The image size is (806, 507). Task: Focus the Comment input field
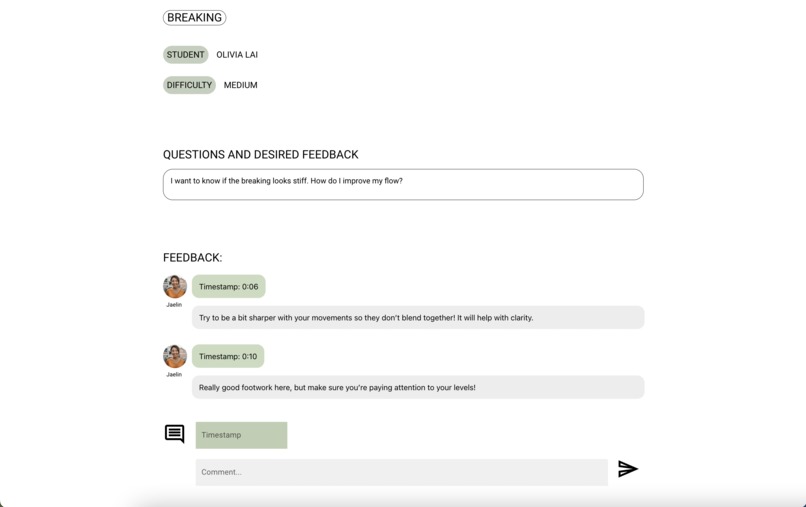pyautogui.click(x=401, y=472)
